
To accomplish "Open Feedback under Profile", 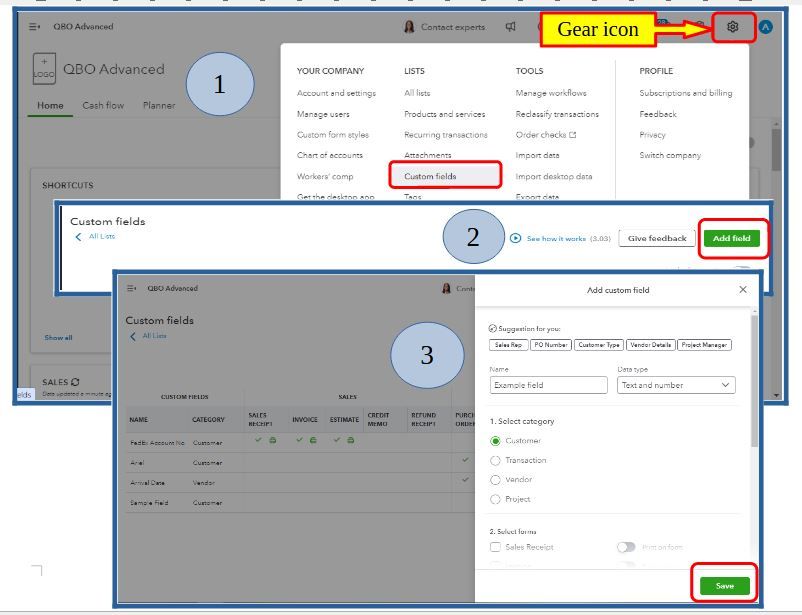I will point(658,114).
